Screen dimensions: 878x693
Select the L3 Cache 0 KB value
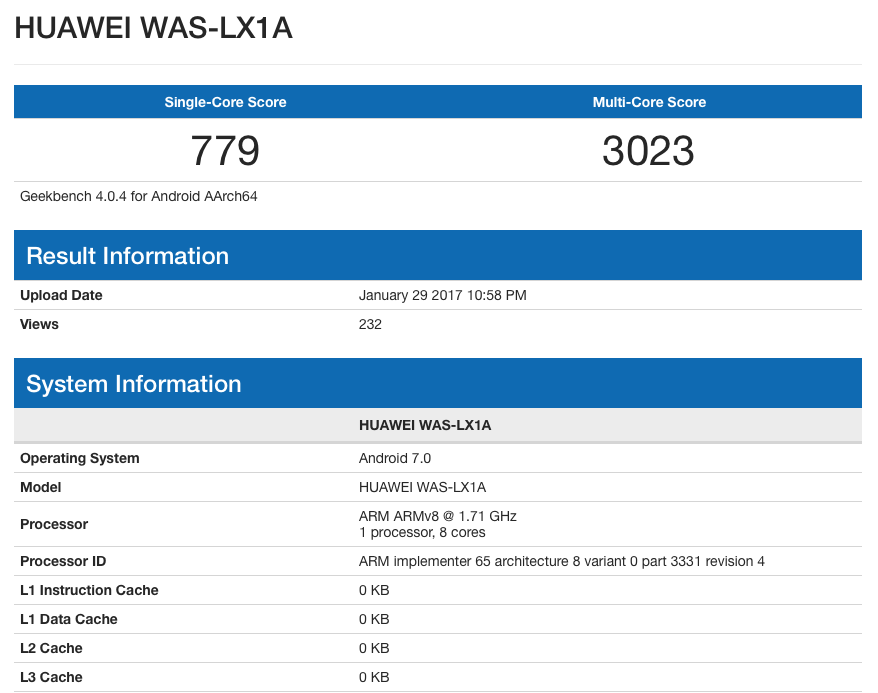[374, 677]
